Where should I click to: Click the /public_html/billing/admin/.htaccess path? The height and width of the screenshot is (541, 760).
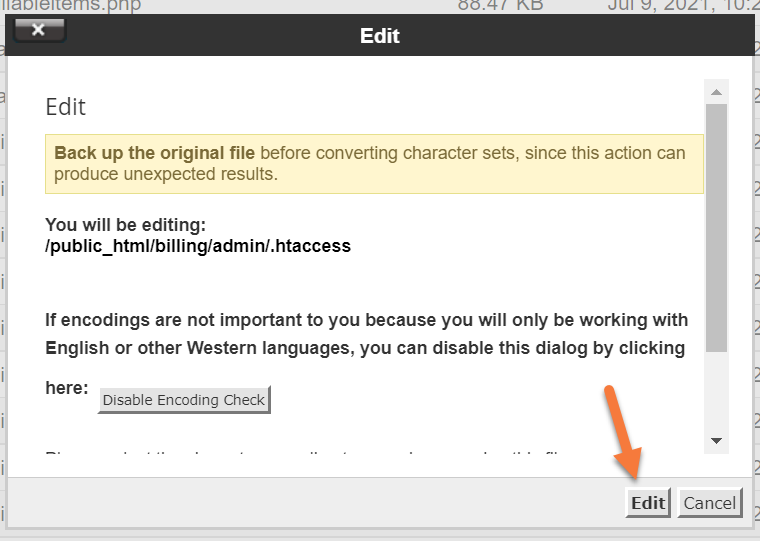198,246
